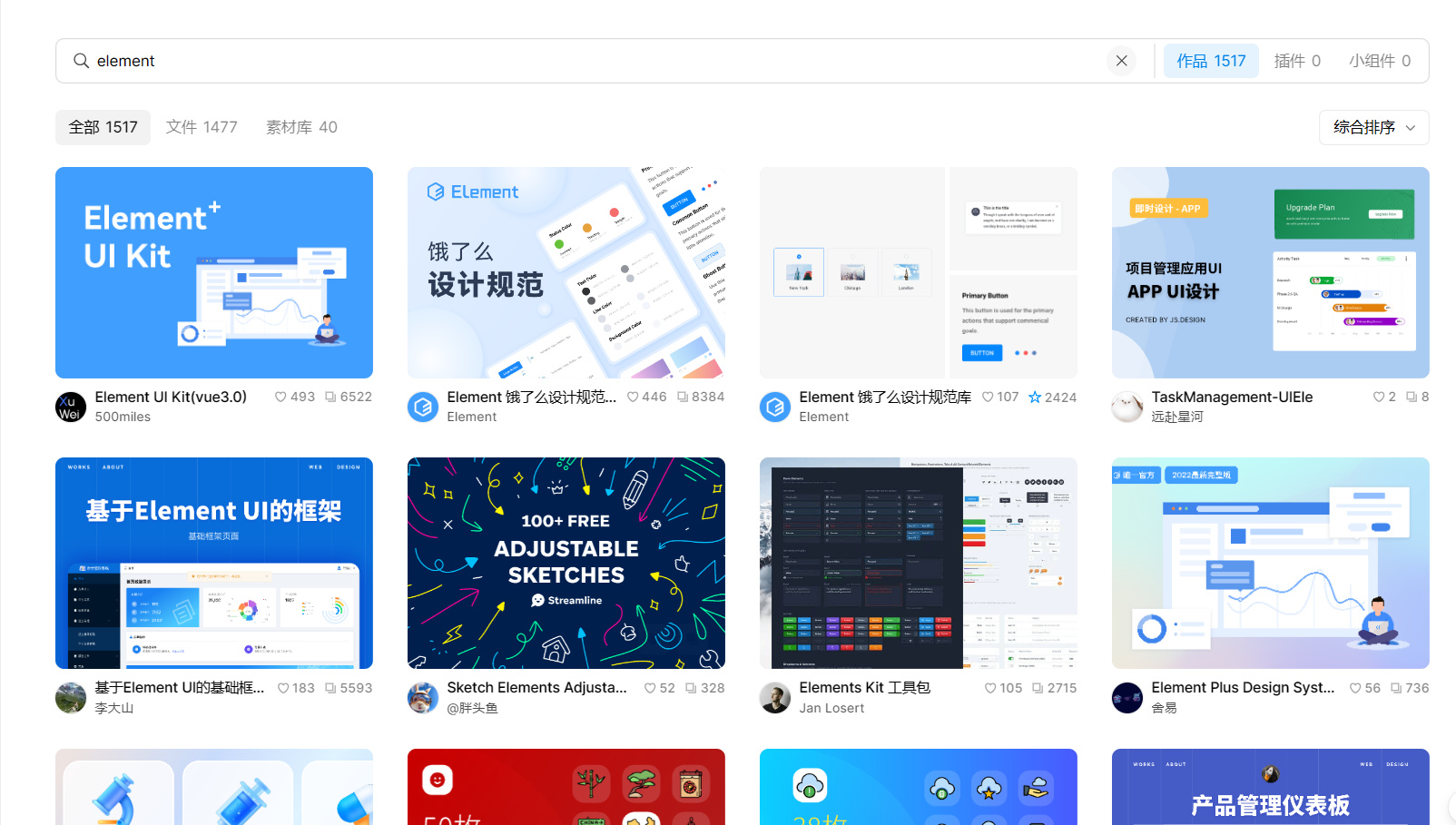
Task: Click star icon beside 2424
Action: coord(1035,397)
